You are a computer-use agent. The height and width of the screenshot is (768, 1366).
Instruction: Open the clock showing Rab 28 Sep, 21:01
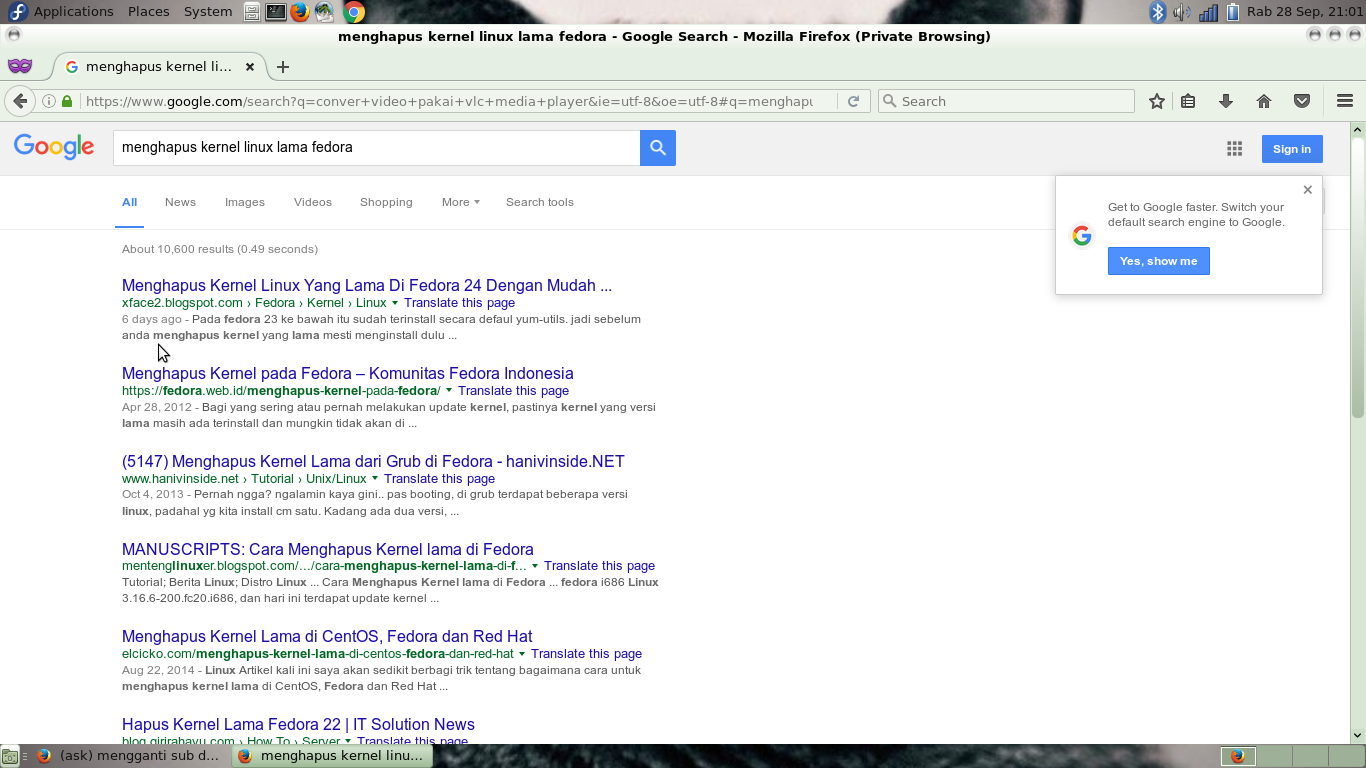1304,12
